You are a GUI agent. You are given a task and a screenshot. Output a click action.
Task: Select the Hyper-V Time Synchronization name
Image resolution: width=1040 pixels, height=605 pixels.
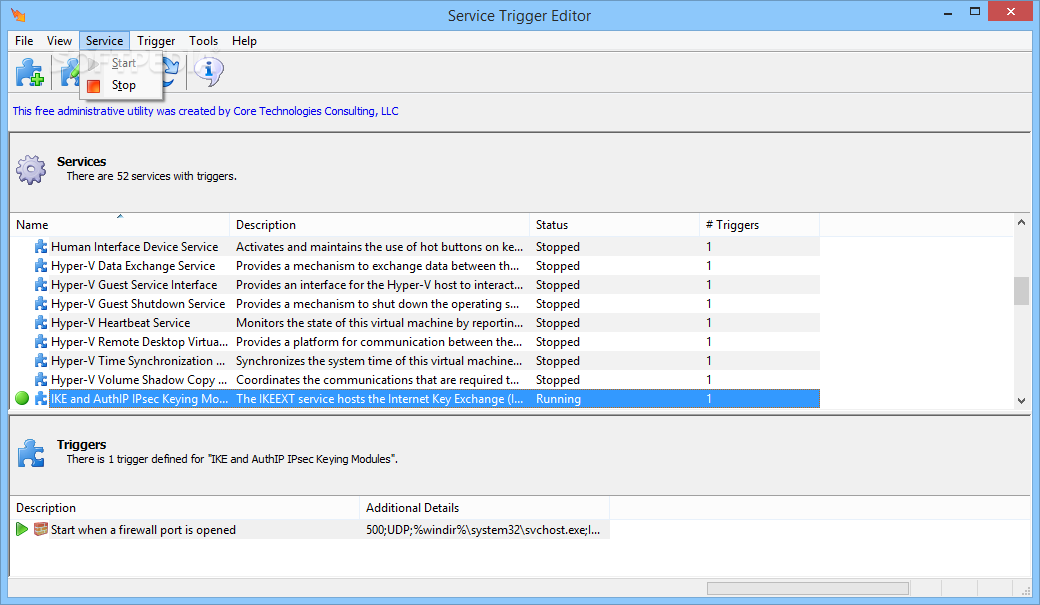[138, 361]
